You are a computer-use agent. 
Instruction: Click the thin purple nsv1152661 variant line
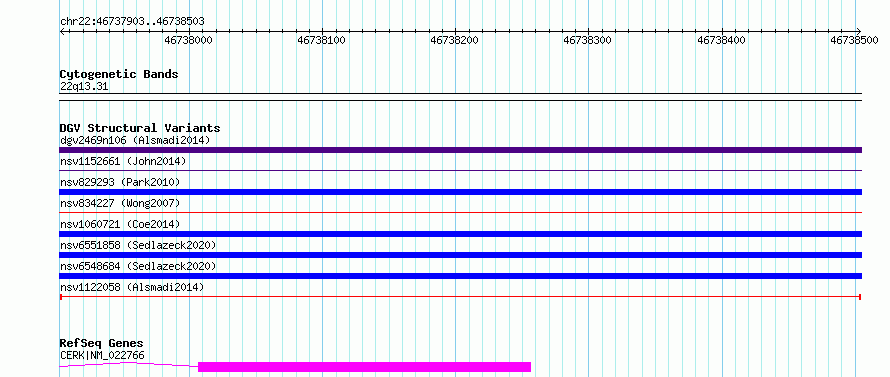pyautogui.click(x=460, y=170)
